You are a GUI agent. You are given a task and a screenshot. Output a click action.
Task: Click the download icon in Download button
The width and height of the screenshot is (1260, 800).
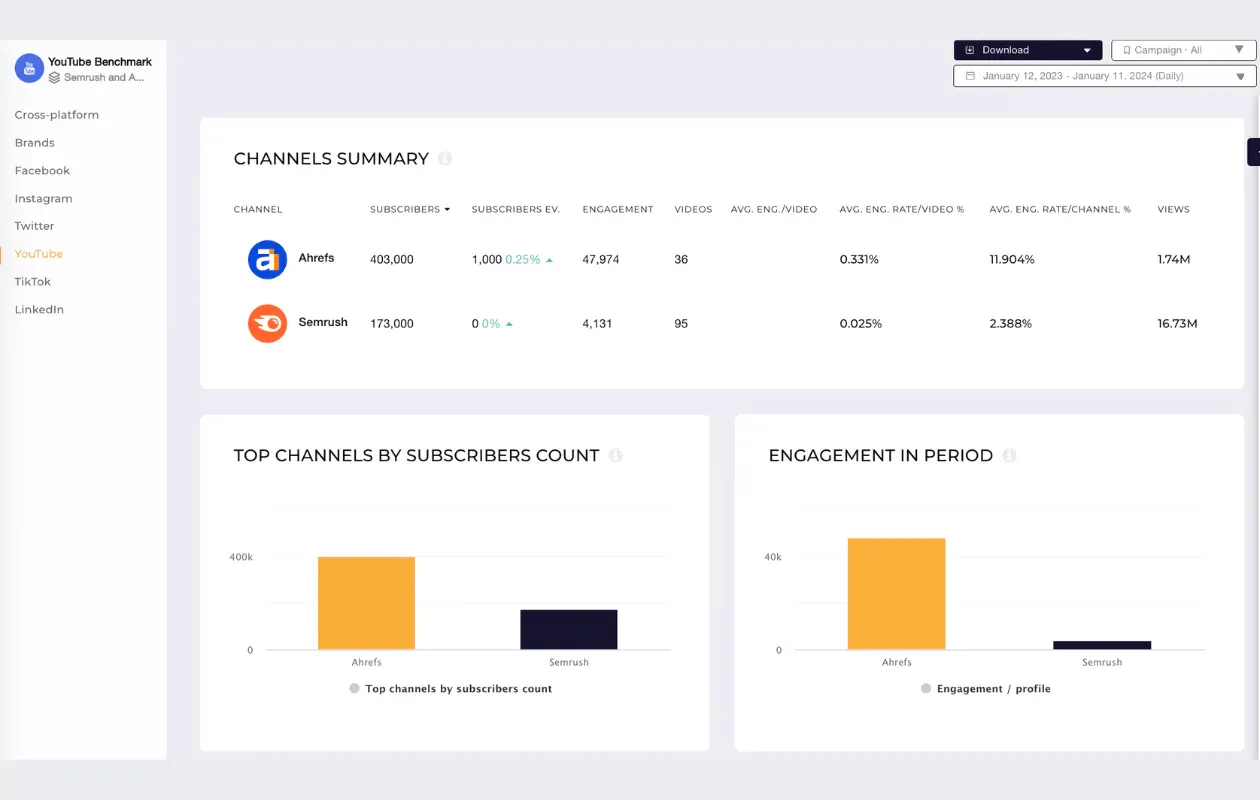point(970,50)
